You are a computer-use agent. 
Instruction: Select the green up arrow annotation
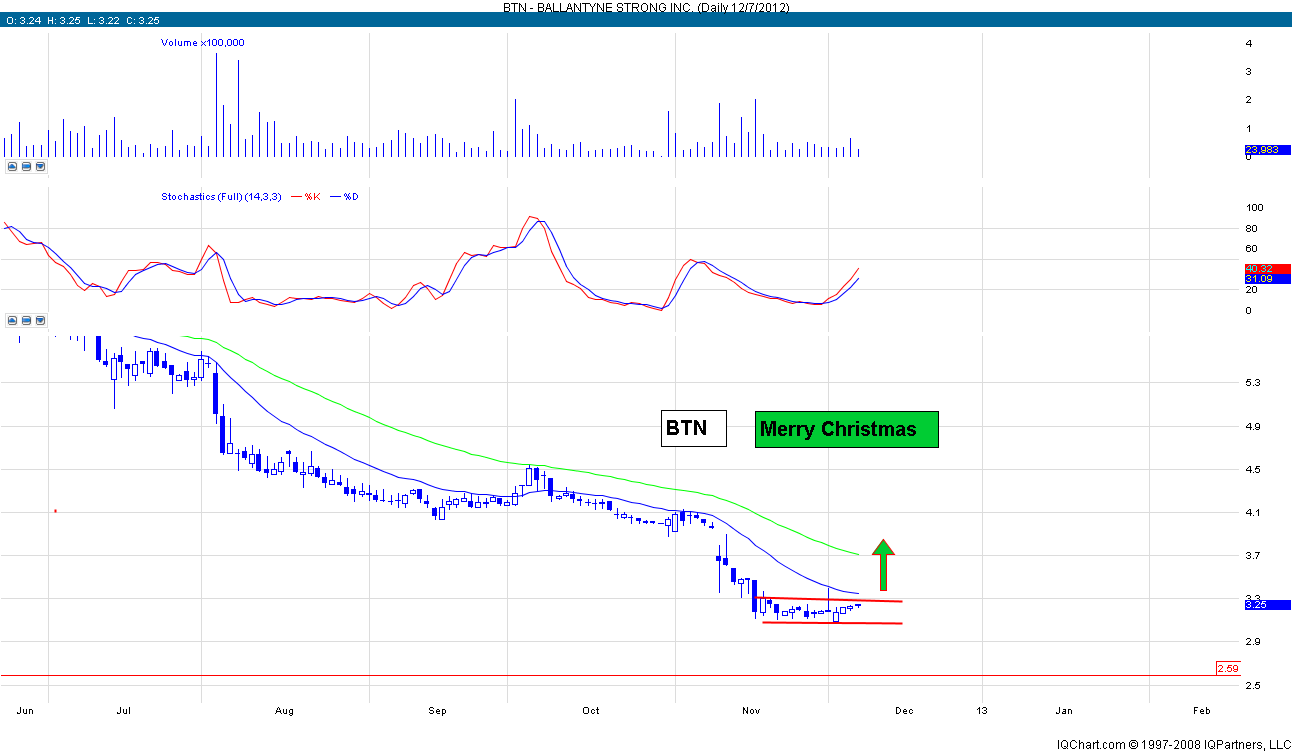[883, 565]
